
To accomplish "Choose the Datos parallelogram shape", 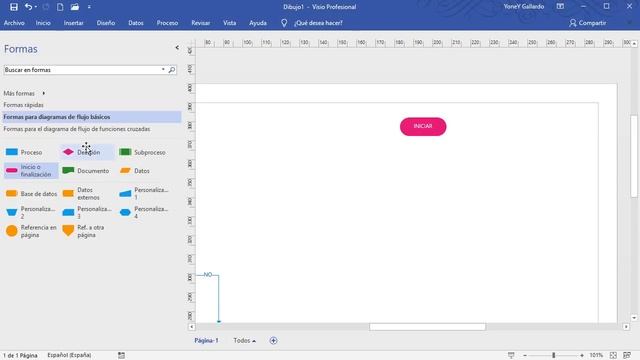I will pyautogui.click(x=134, y=171).
